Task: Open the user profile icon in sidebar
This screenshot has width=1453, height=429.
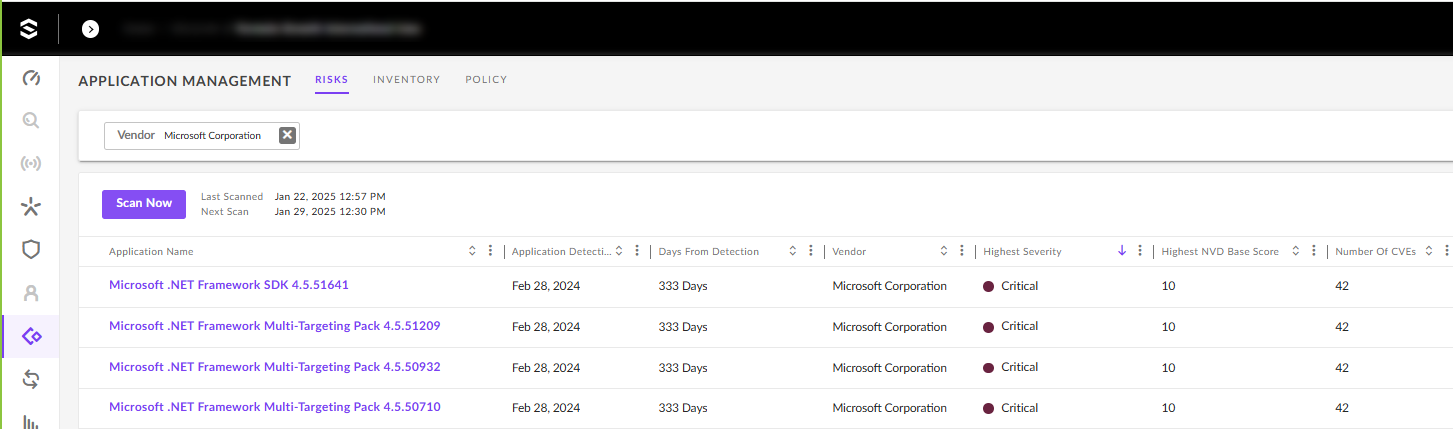Action: pos(31,293)
